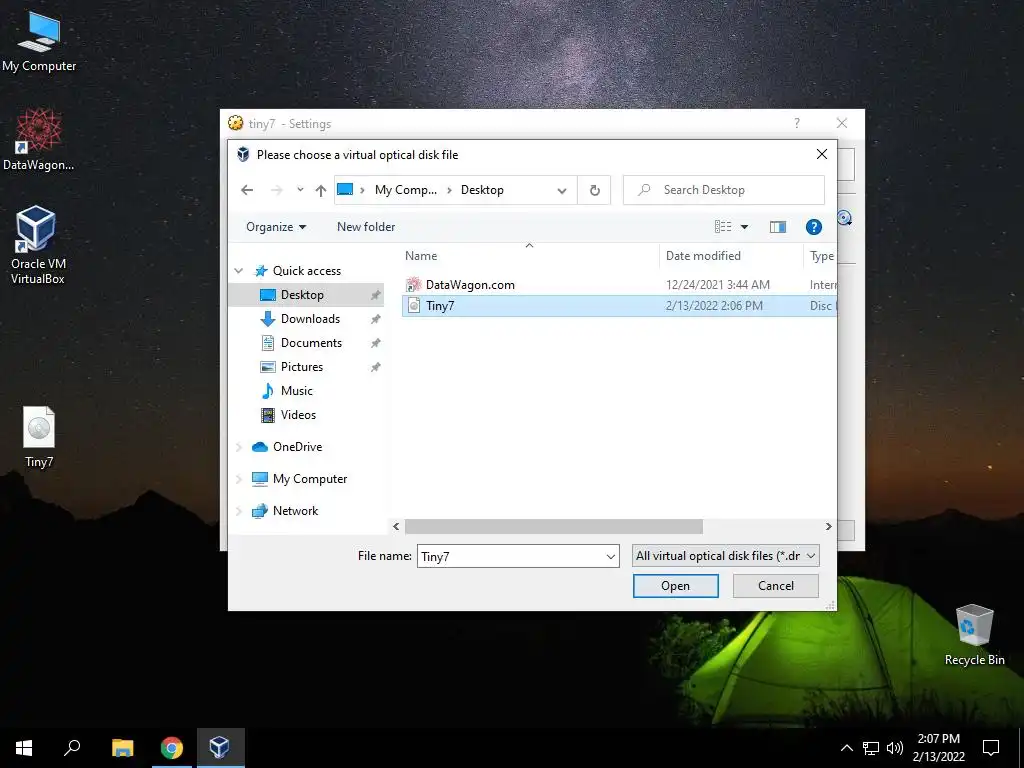
Task: Toggle the preview pane
Action: pos(777,227)
